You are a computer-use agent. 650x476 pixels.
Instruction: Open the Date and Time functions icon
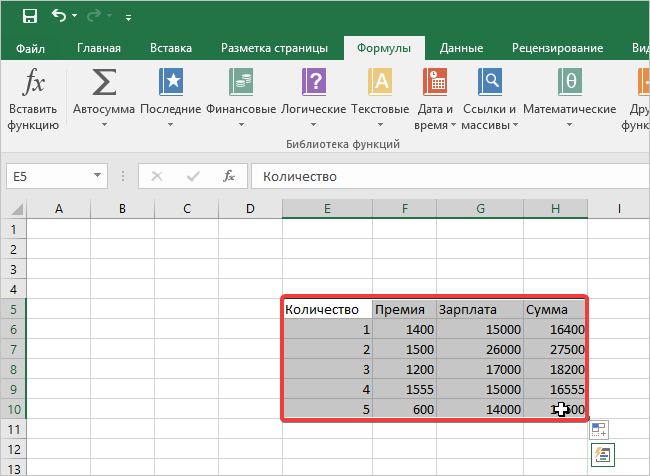[x=436, y=82]
